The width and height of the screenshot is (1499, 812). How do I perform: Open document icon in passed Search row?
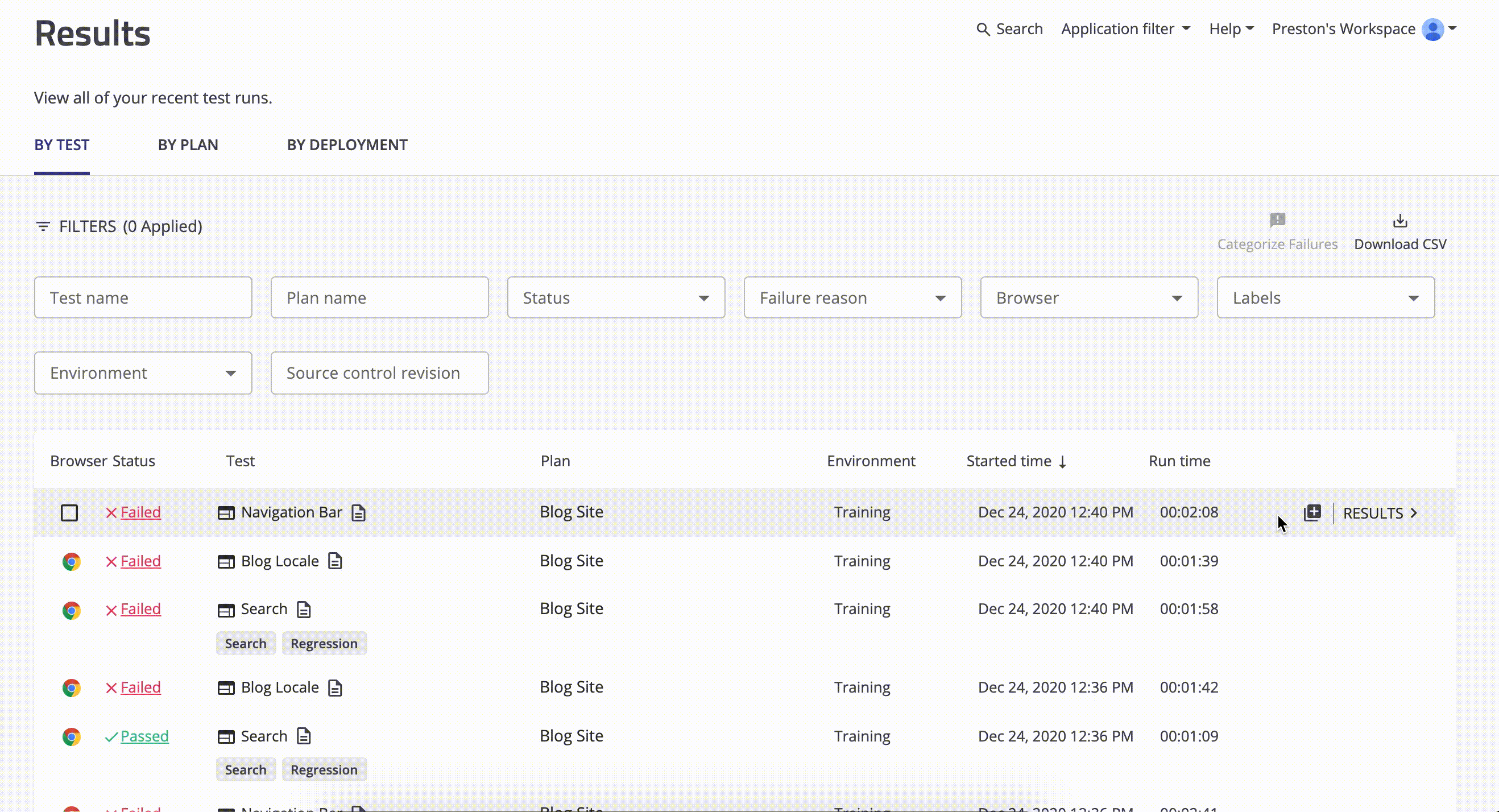(x=304, y=736)
